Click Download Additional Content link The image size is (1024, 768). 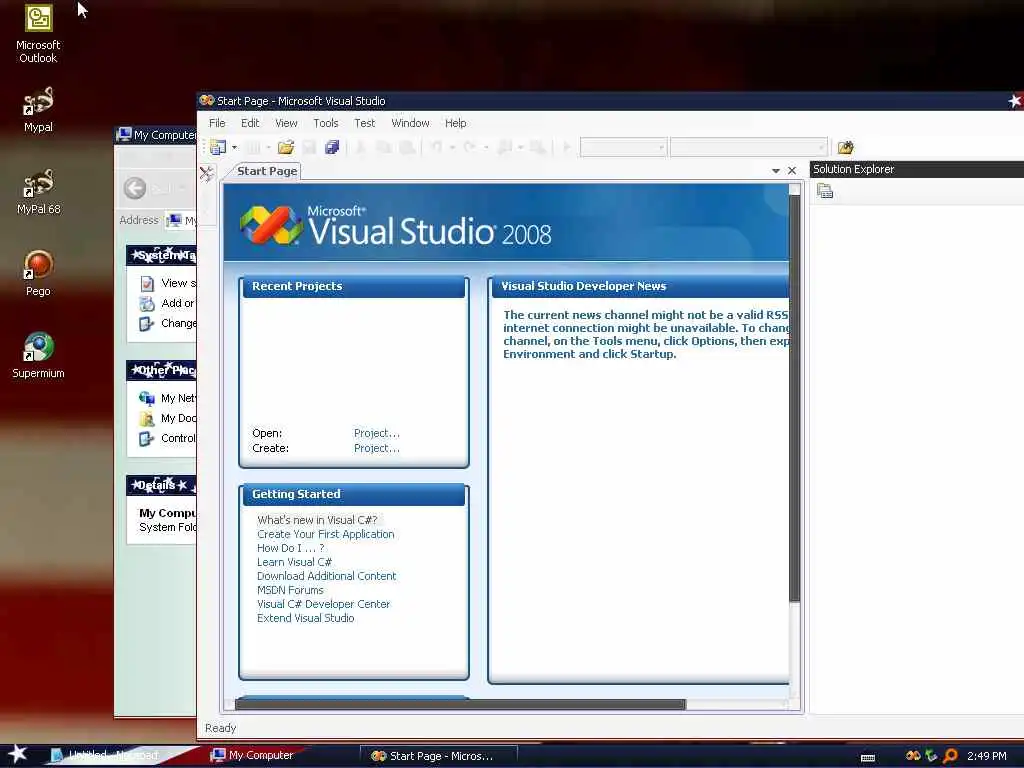[x=327, y=576]
